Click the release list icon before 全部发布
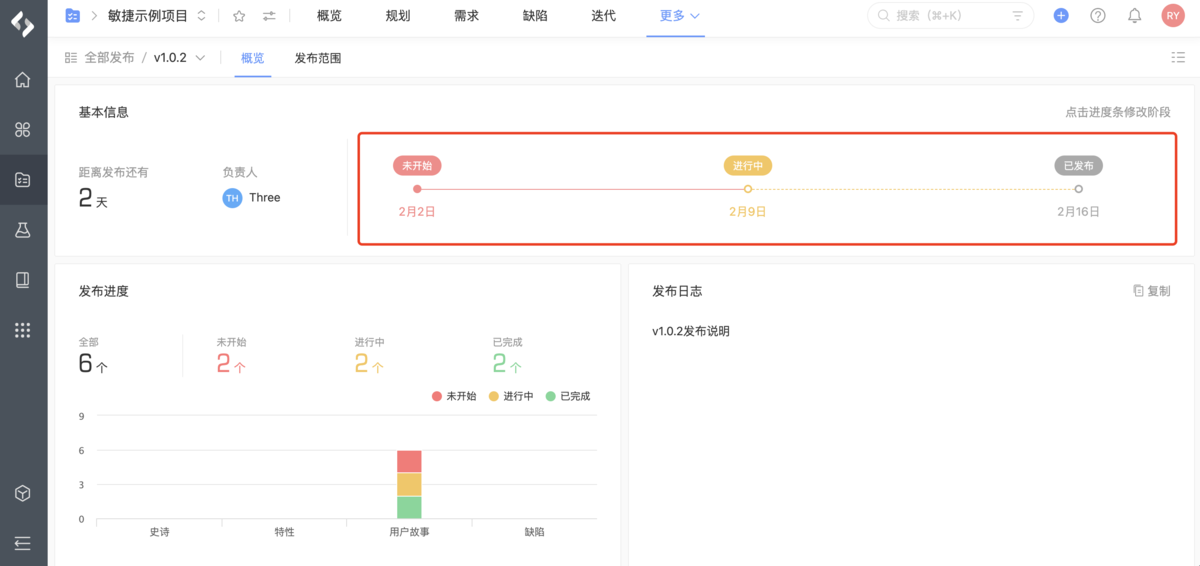Image resolution: width=1200 pixels, height=566 pixels. (70, 58)
